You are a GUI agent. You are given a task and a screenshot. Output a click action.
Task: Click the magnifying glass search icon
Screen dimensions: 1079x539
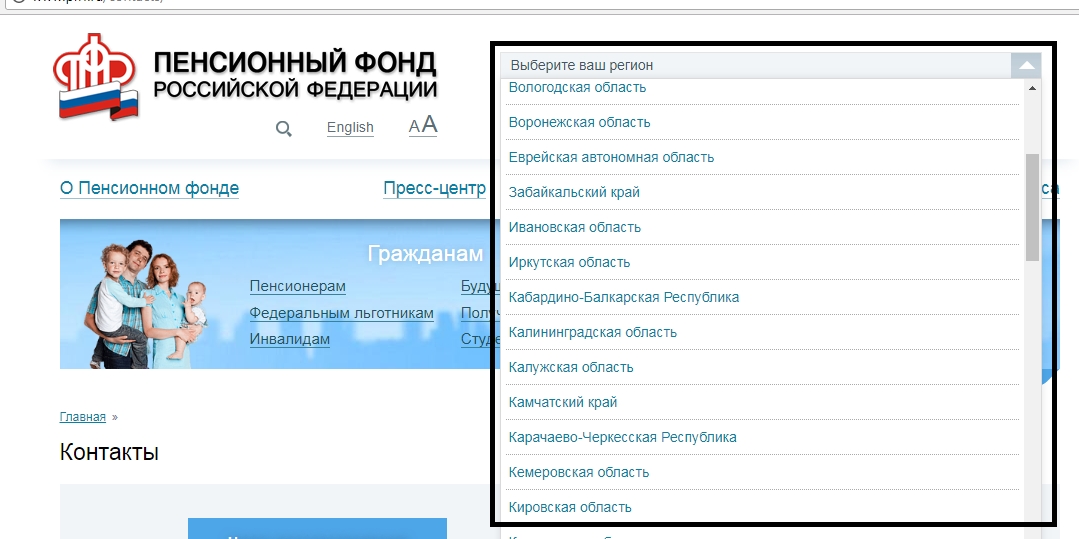pos(284,128)
